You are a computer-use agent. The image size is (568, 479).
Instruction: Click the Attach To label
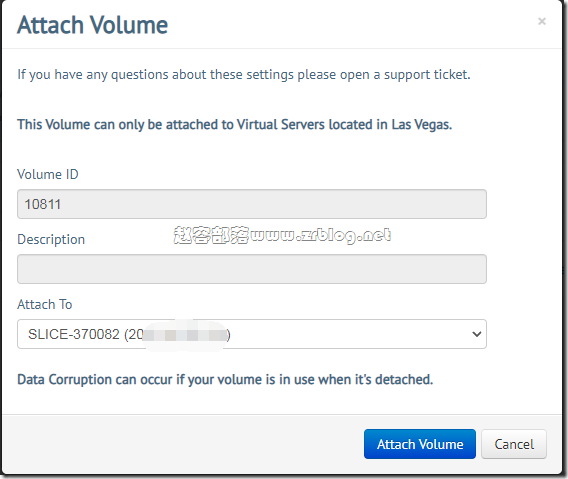45,304
